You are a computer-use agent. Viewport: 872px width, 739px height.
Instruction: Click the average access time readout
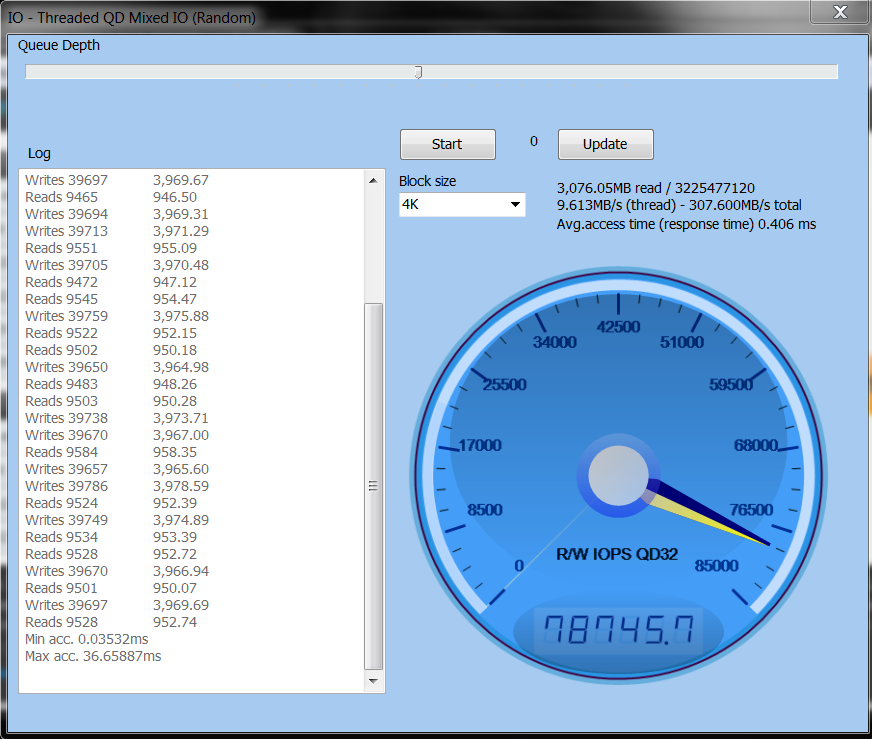click(686, 224)
